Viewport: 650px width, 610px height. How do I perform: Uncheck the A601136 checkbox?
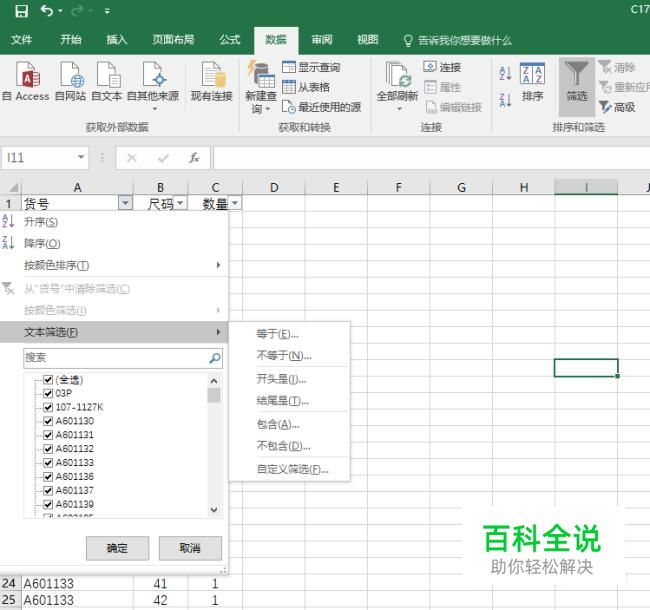coord(48,477)
